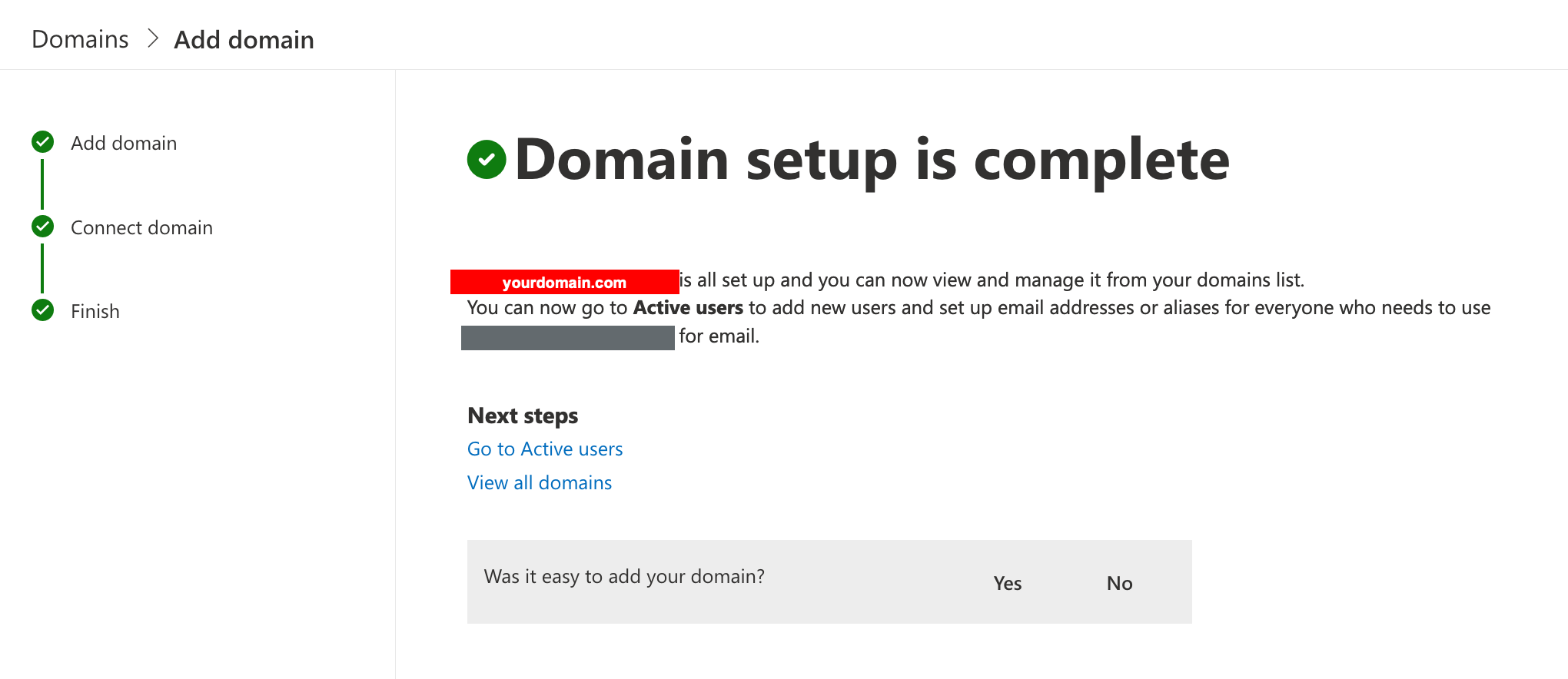This screenshot has width=1568, height=679.
Task: Click the Add domain step checkmark icon
Action: [43, 142]
